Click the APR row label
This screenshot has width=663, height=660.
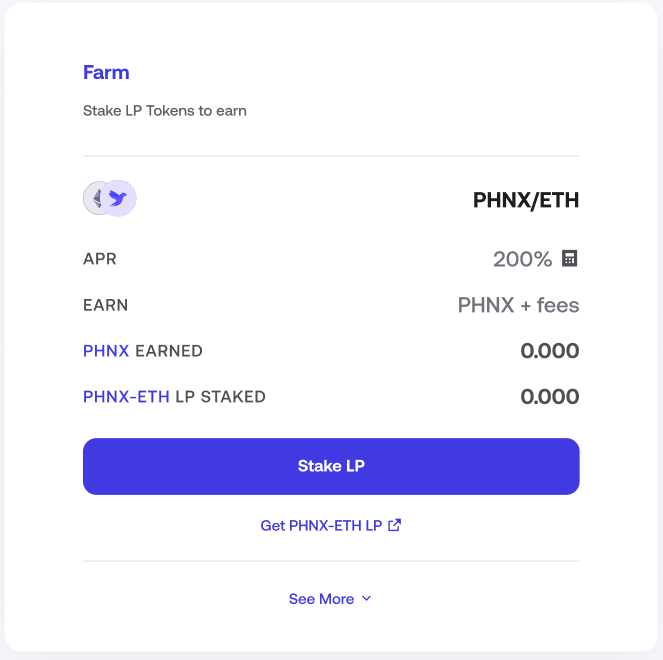point(100,259)
